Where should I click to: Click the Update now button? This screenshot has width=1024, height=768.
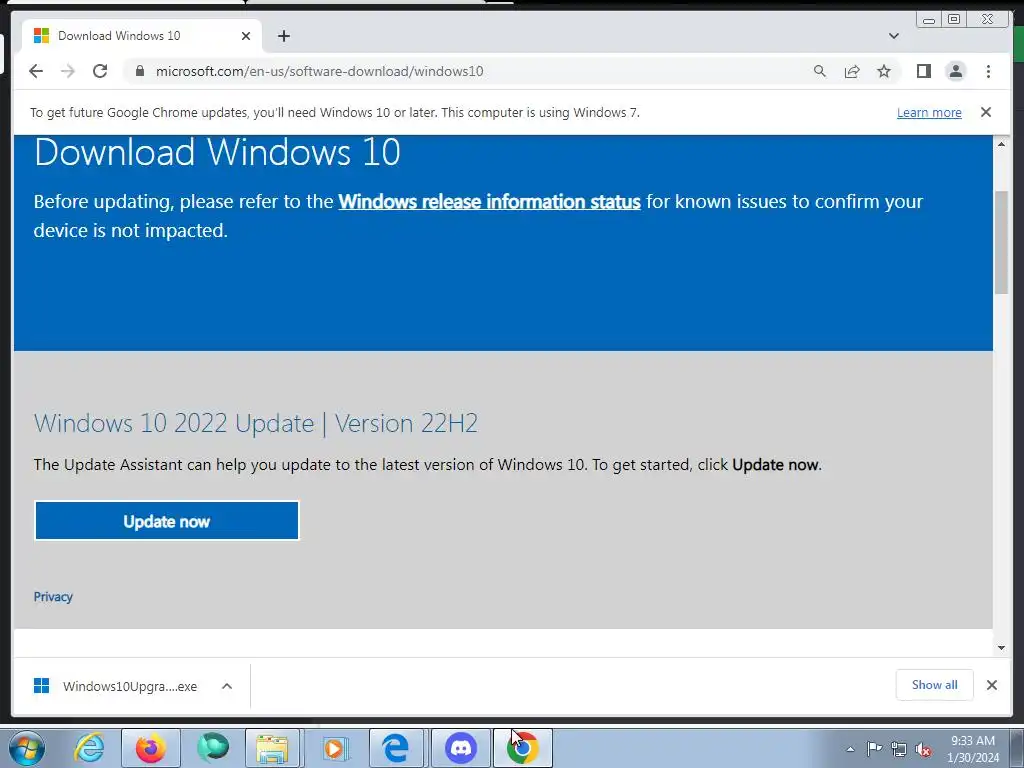167,520
